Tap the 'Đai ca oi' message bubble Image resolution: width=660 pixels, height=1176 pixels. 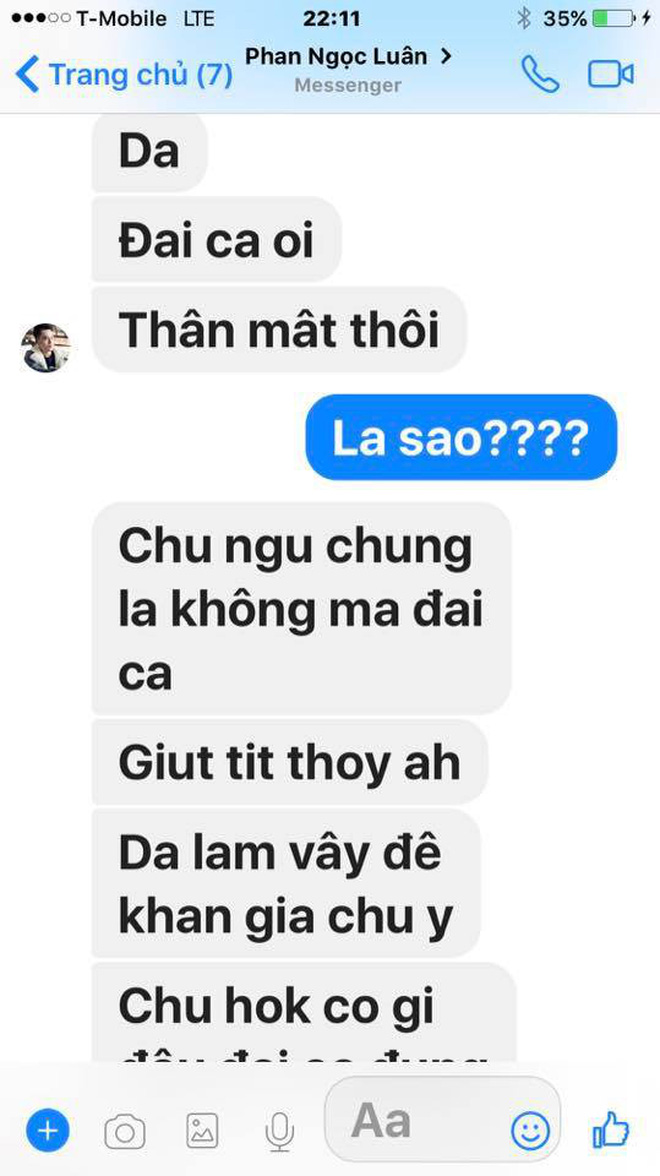point(217,240)
